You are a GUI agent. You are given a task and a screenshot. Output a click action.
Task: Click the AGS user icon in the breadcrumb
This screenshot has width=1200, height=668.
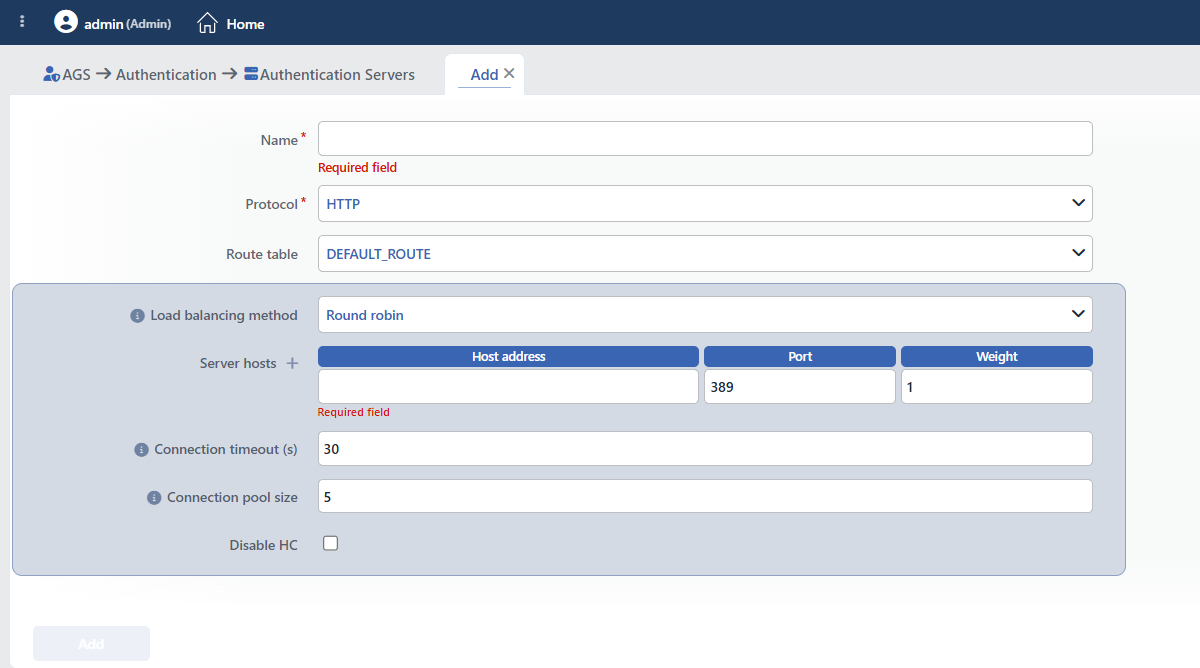(x=52, y=74)
